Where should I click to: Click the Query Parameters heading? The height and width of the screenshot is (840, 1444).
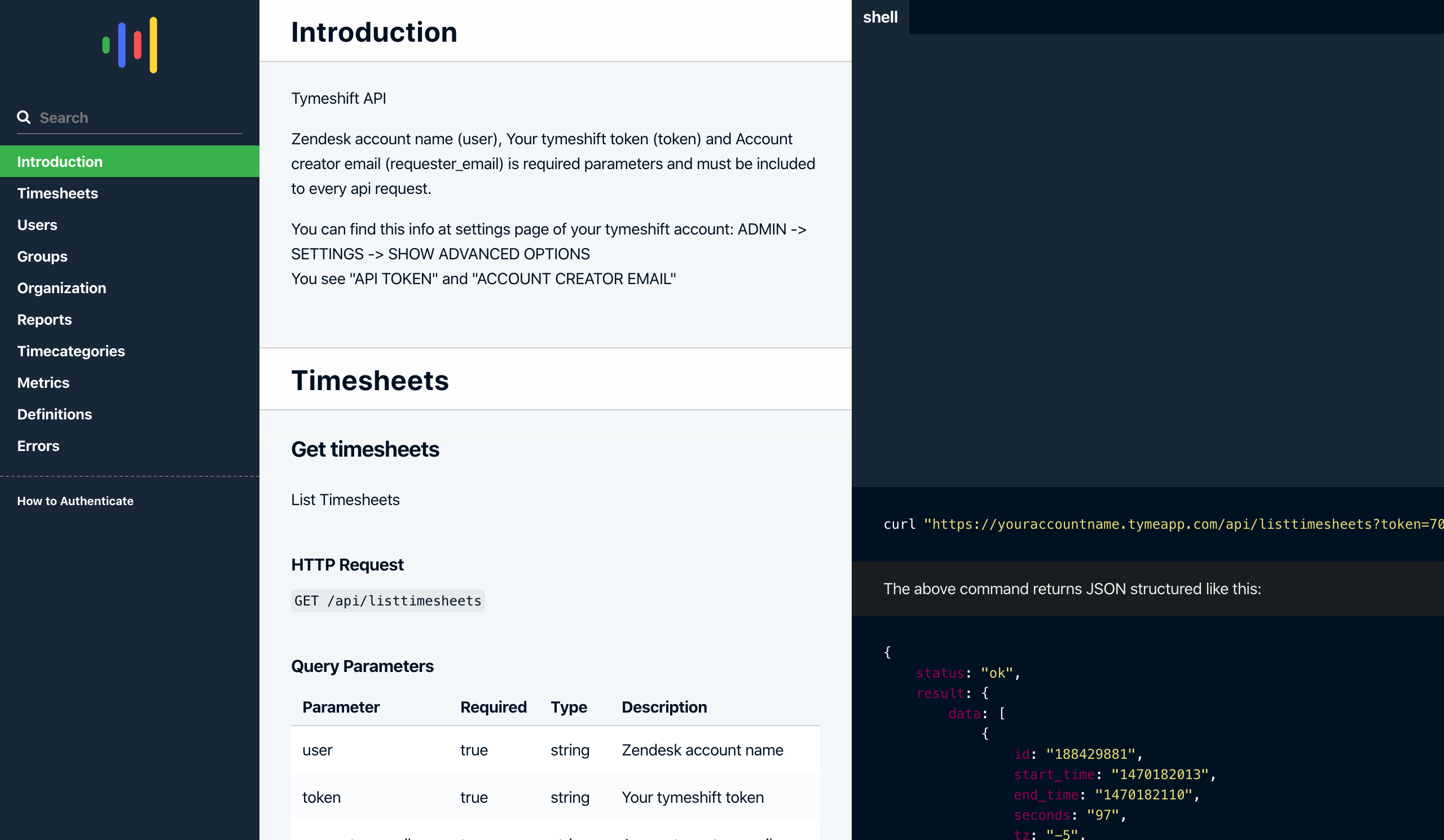(x=362, y=666)
